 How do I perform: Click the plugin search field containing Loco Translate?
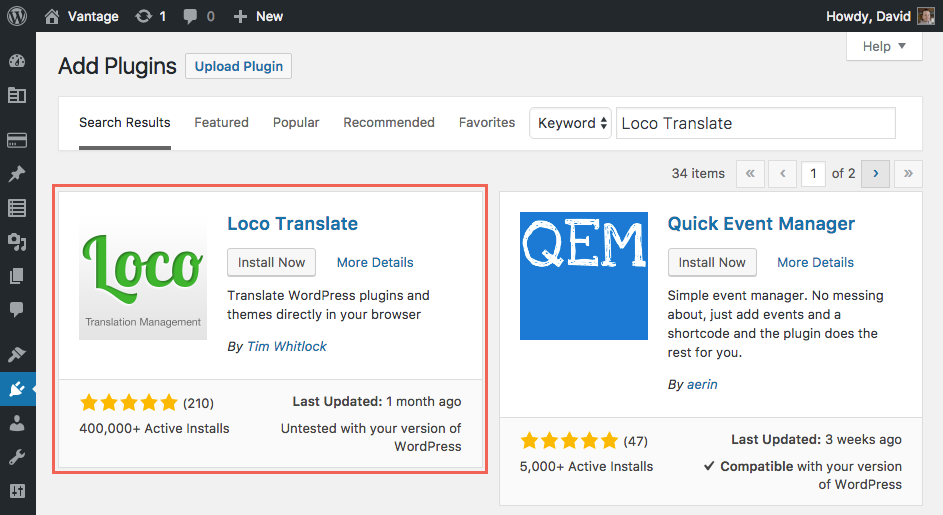[756, 123]
